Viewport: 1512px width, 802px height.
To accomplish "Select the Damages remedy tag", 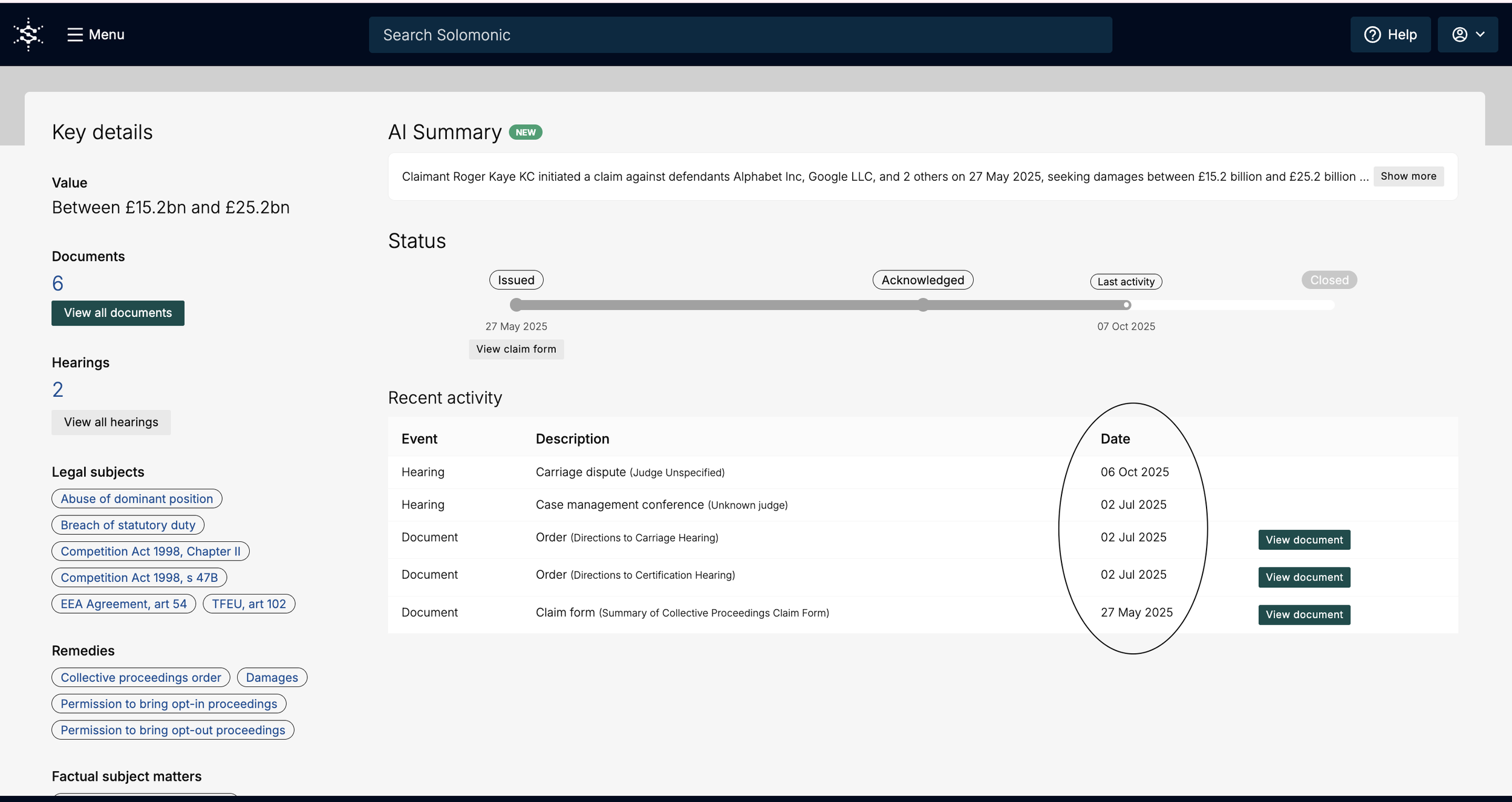I will point(272,677).
